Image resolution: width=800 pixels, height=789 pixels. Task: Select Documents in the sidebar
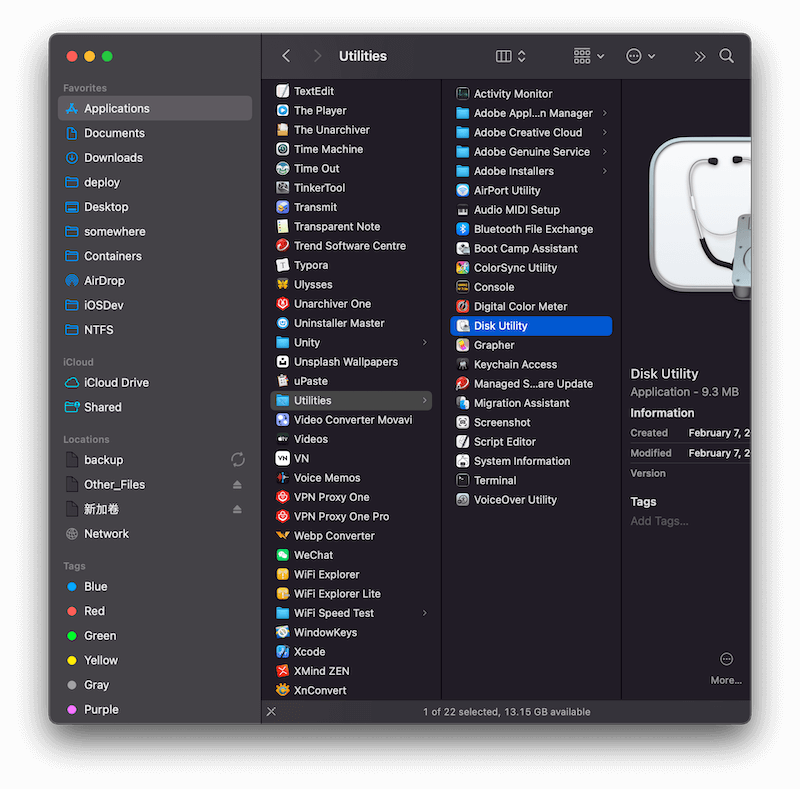(155, 133)
